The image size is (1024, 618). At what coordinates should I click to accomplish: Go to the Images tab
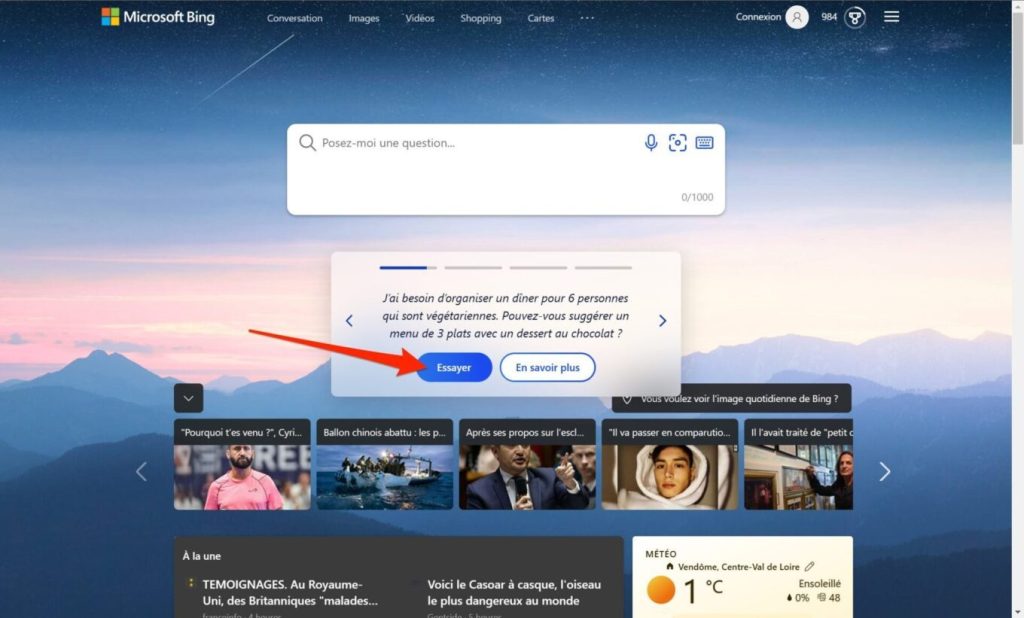pos(364,18)
